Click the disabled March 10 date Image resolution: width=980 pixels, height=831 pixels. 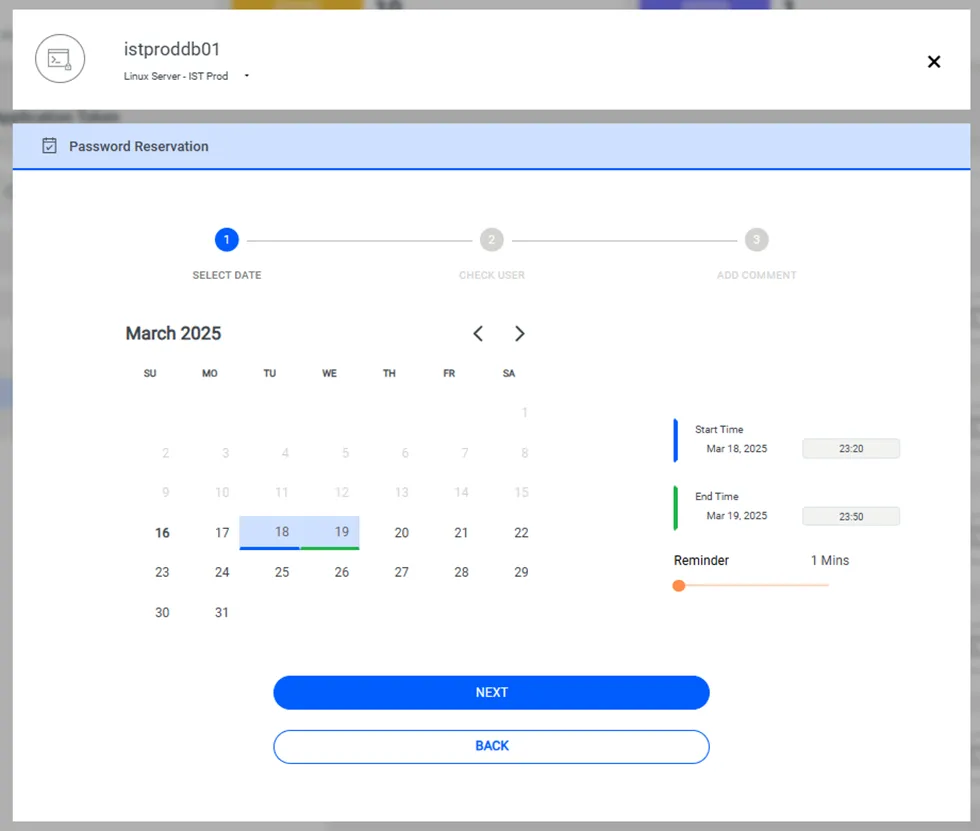point(222,492)
